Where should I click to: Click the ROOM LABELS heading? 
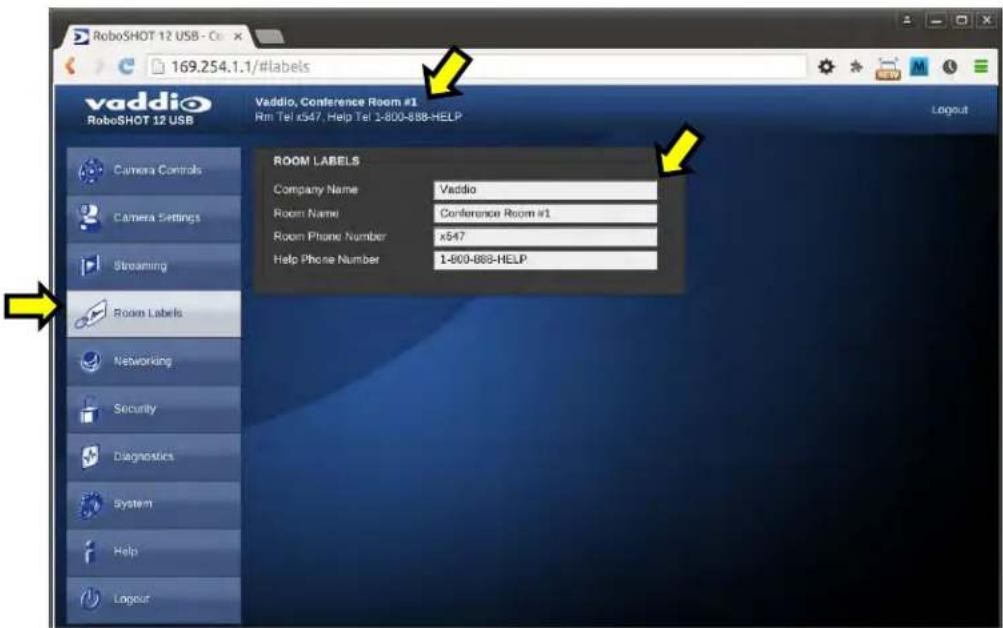(316, 161)
